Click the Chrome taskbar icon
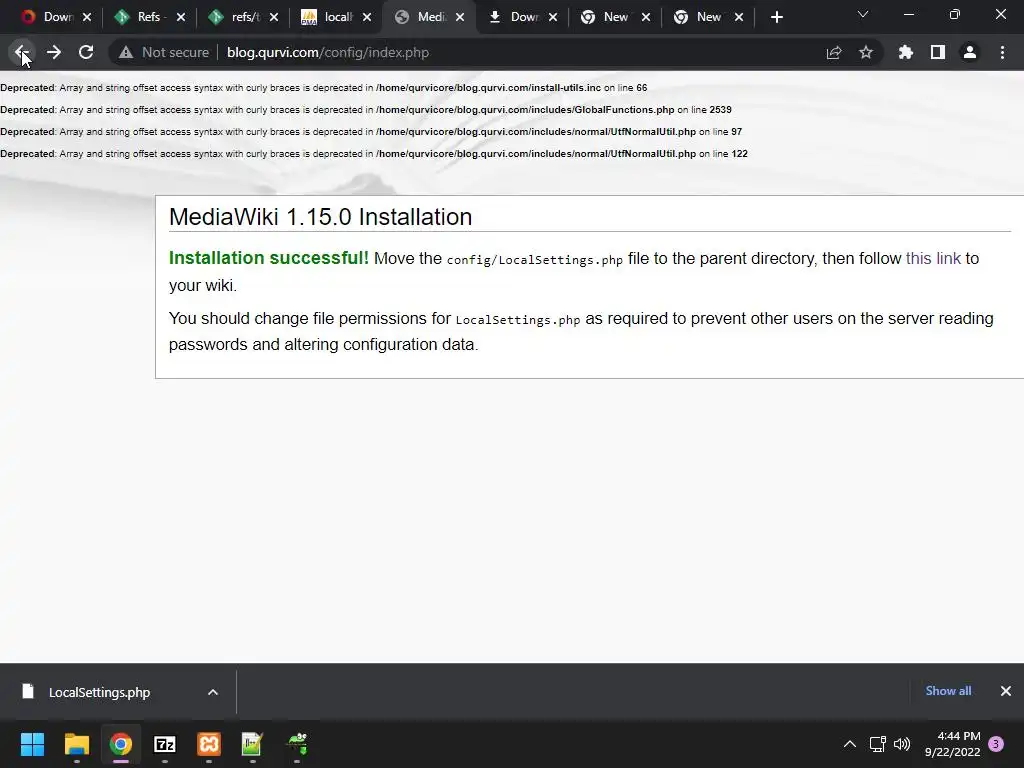Viewport: 1024px width, 768px height. point(121,744)
